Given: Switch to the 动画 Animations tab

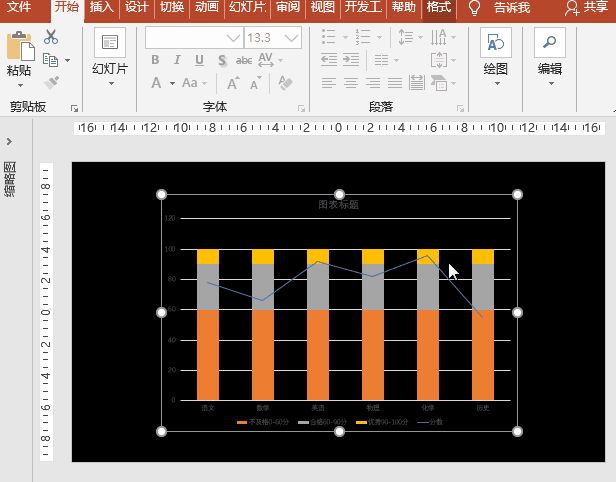Looking at the screenshot, I should (x=207, y=7).
